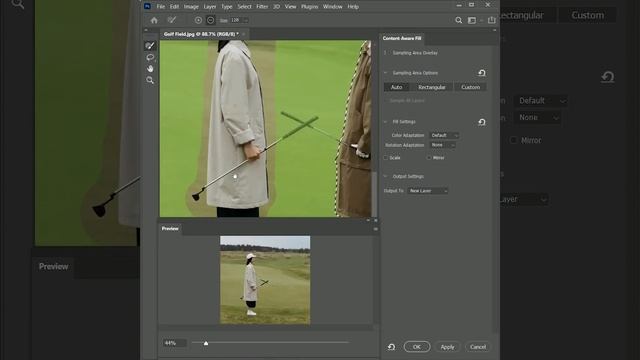Enable the Mirror checkbox
The height and width of the screenshot is (360, 640).
pos(429,158)
